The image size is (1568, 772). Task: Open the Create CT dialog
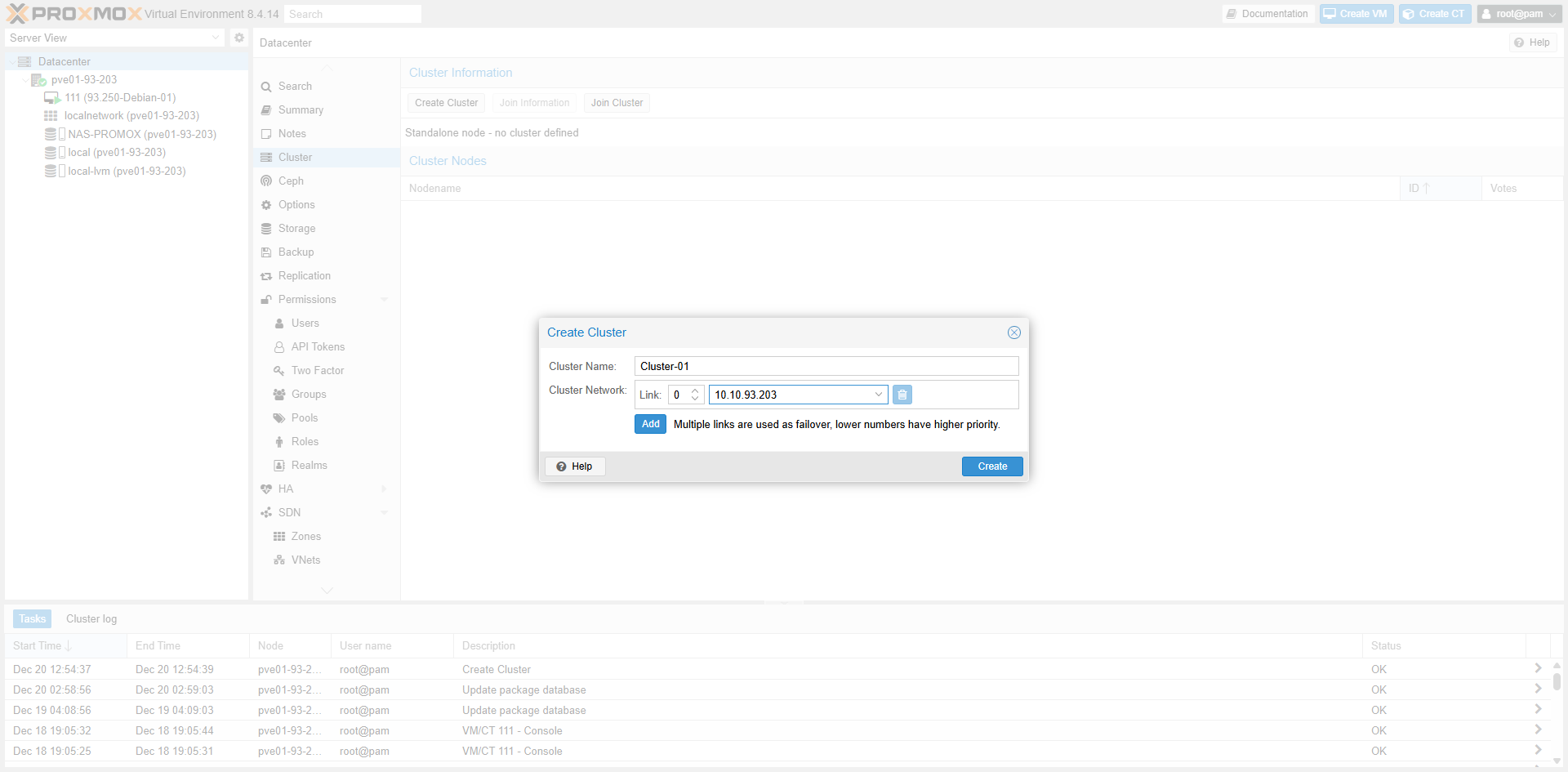(1435, 13)
